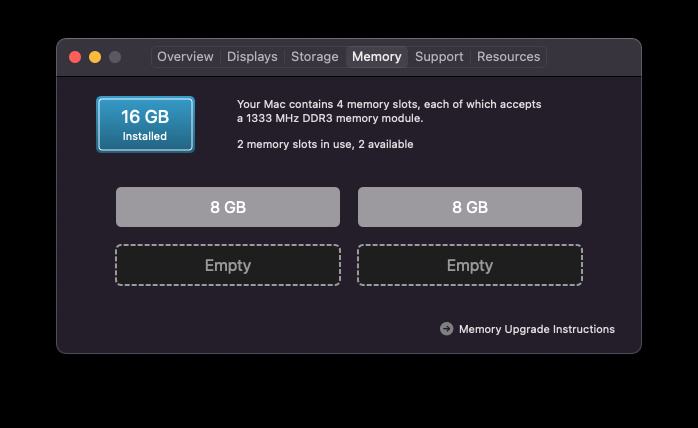The image size is (698, 428).
Task: Show the Resources tab
Action: tap(508, 57)
